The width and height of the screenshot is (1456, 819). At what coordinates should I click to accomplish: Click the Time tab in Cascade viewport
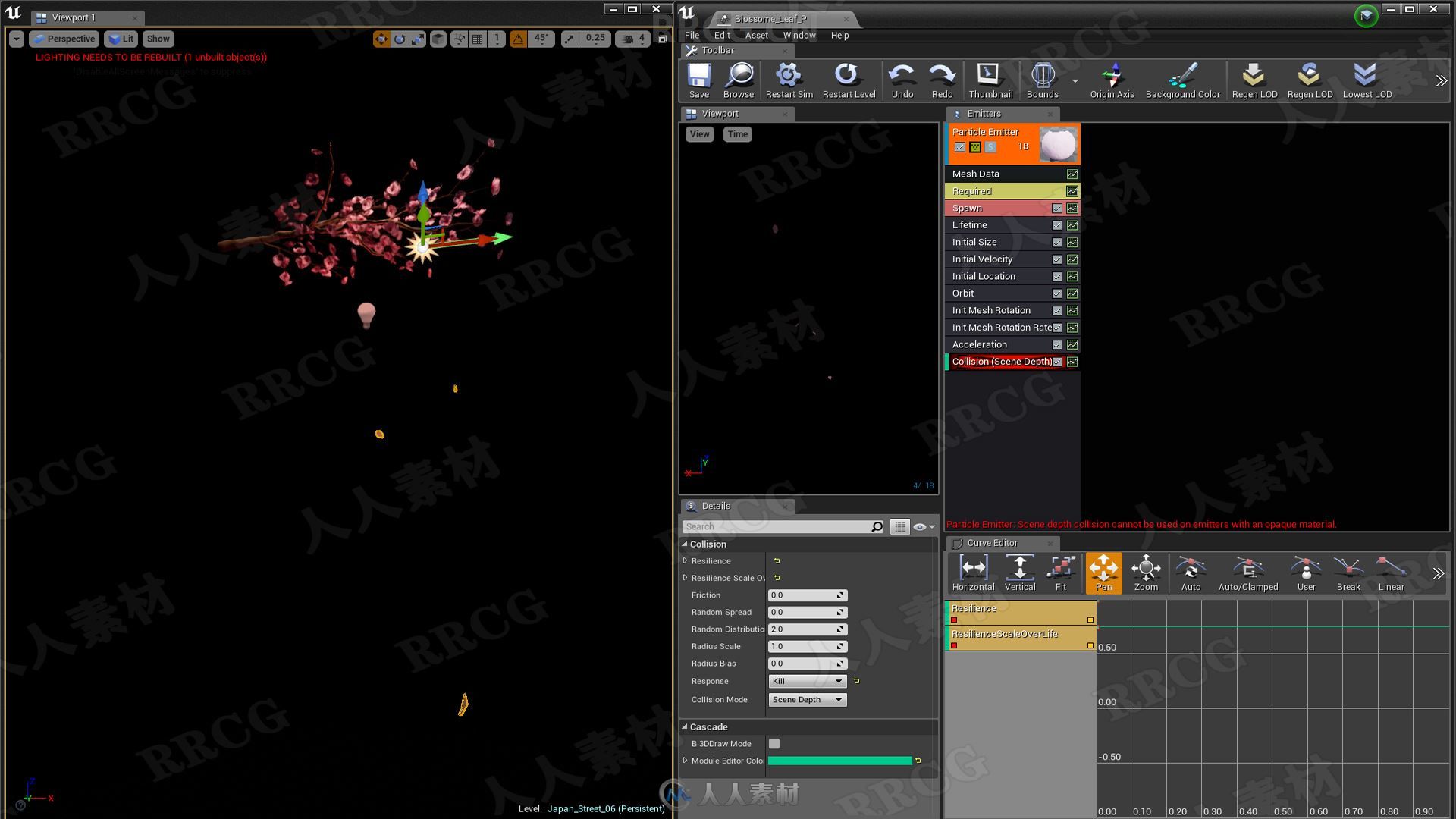click(736, 133)
